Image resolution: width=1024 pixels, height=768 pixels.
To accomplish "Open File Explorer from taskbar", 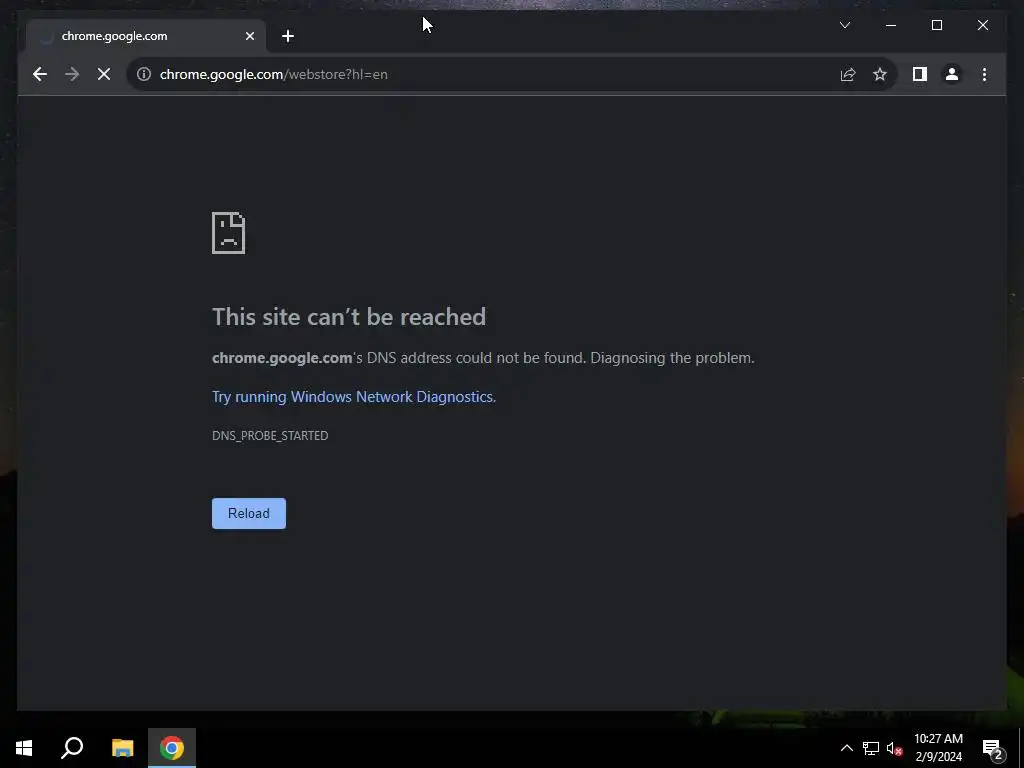I will (122, 748).
